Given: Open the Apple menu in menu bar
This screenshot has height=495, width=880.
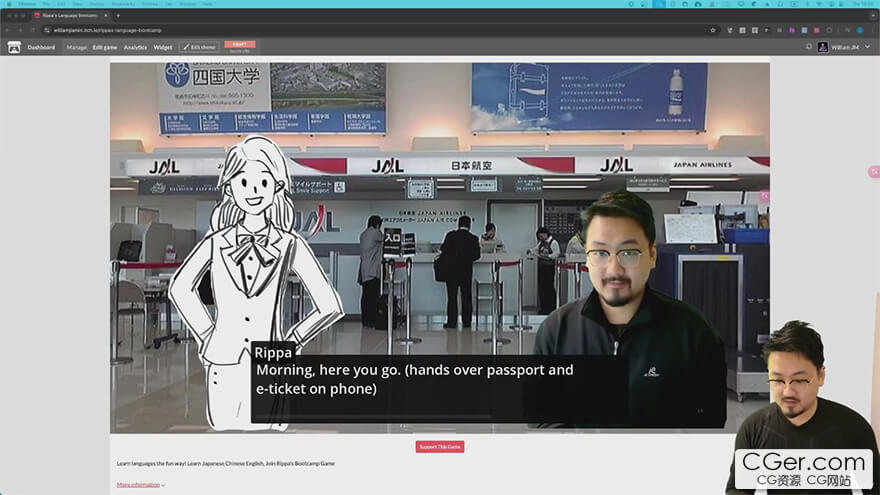Looking at the screenshot, I should point(9,4).
